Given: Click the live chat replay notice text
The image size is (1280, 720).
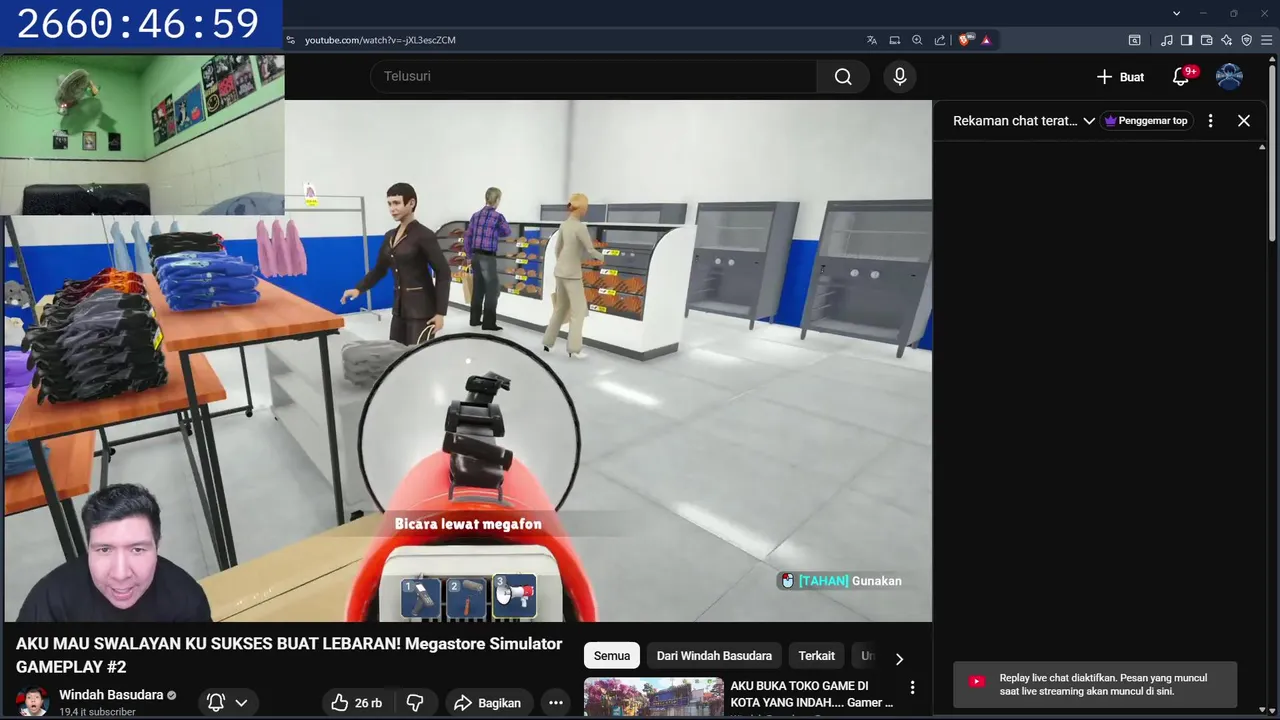Looking at the screenshot, I should 1103,685.
